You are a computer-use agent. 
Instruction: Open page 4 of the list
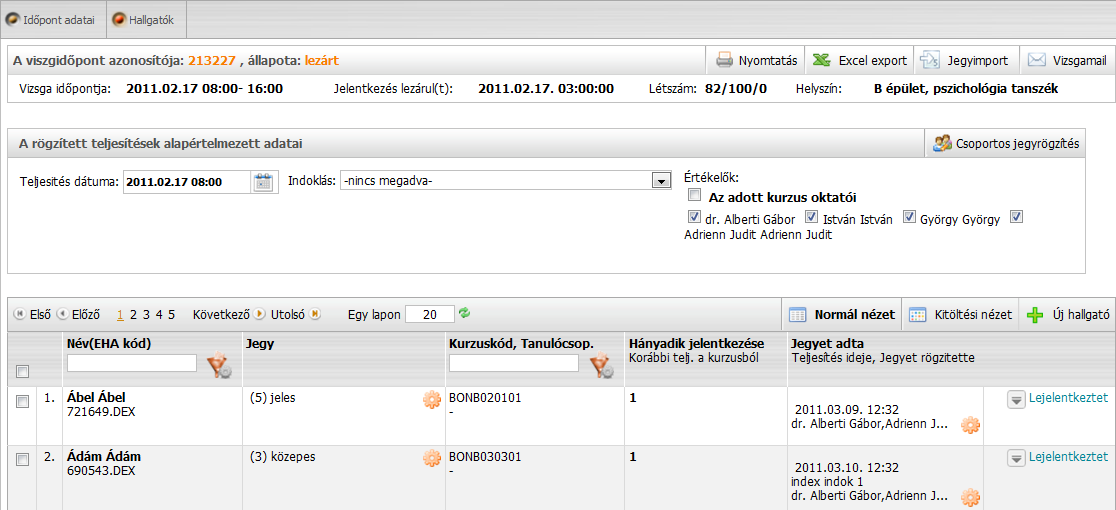[x=159, y=314]
